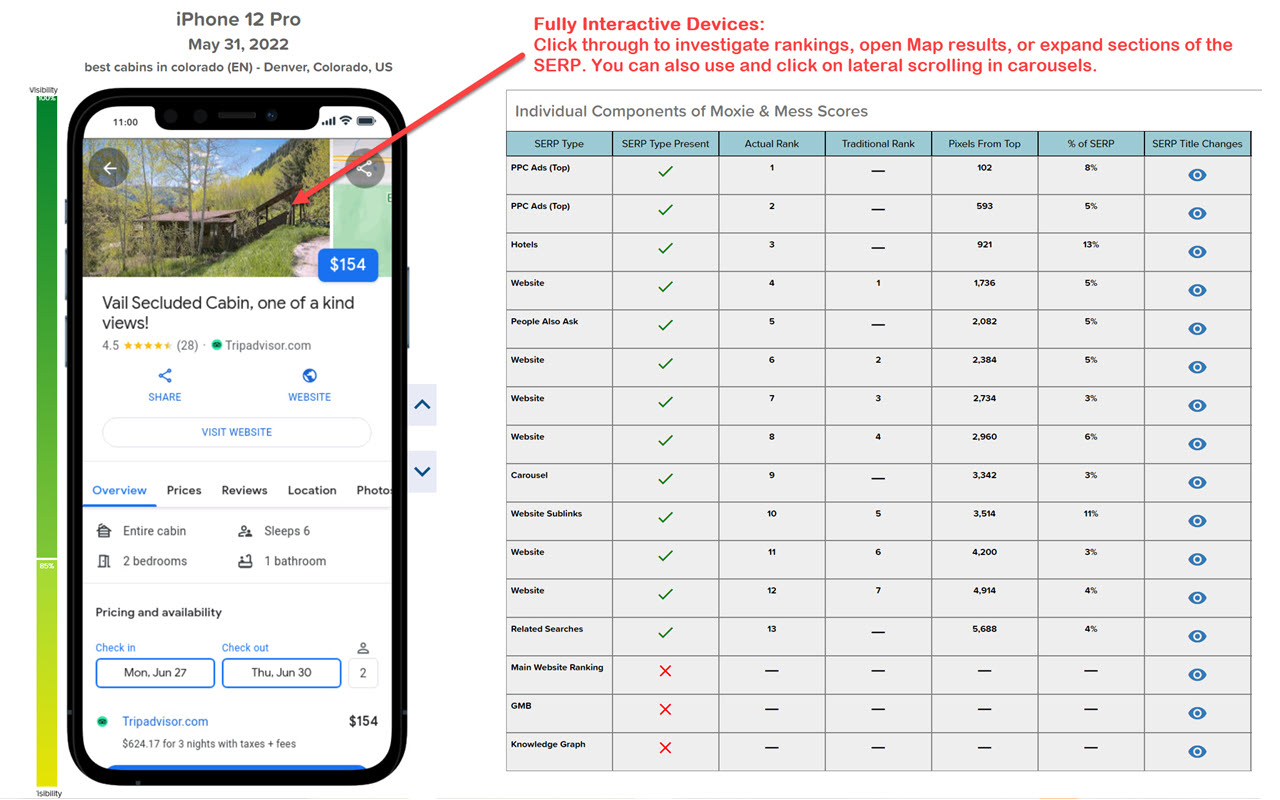Screen dimensions: 1280x800
Task: Click the up chevron beside the phone
Action: (x=422, y=405)
